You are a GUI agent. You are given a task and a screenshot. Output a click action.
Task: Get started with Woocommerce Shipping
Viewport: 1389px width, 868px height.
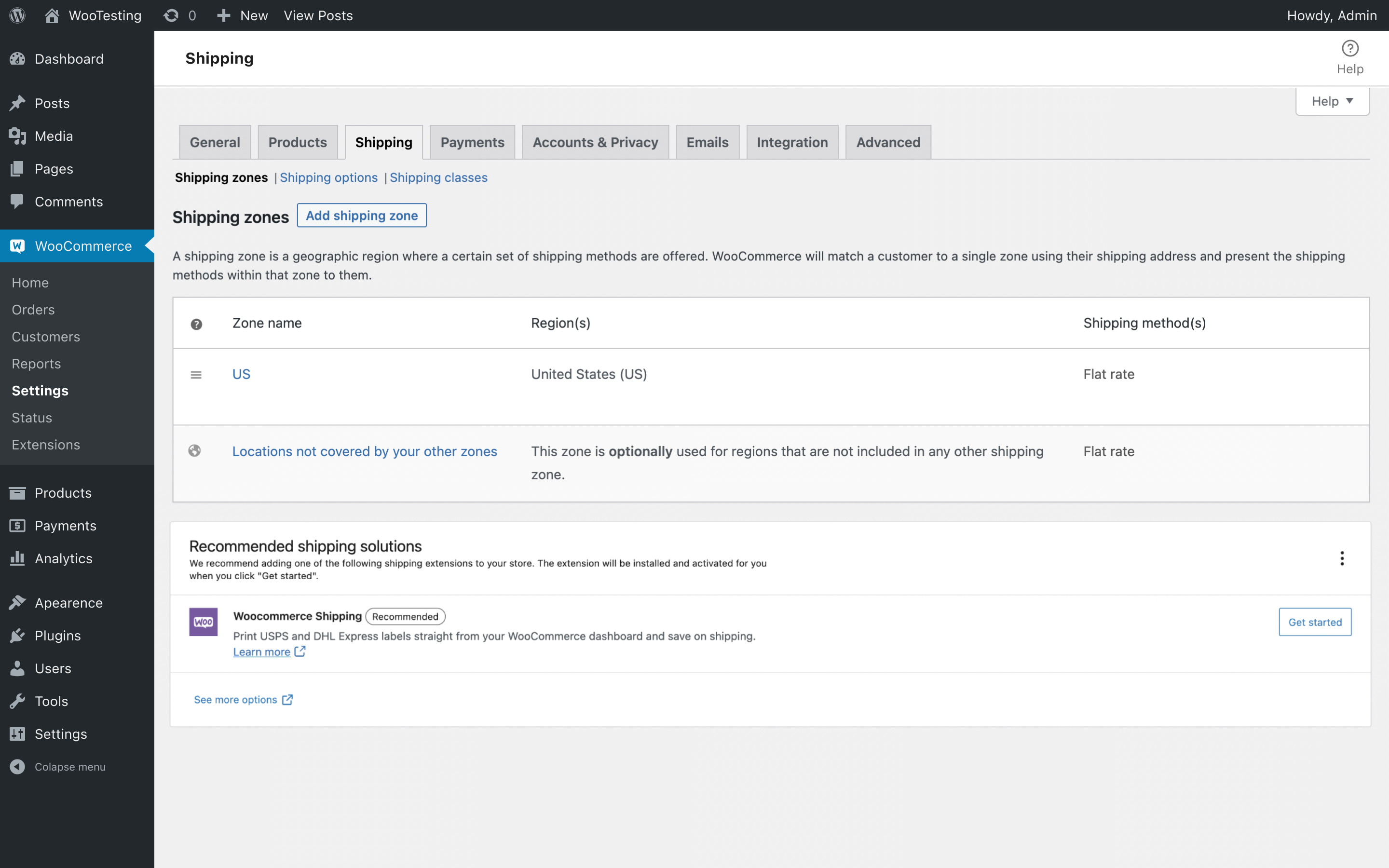(1315, 622)
